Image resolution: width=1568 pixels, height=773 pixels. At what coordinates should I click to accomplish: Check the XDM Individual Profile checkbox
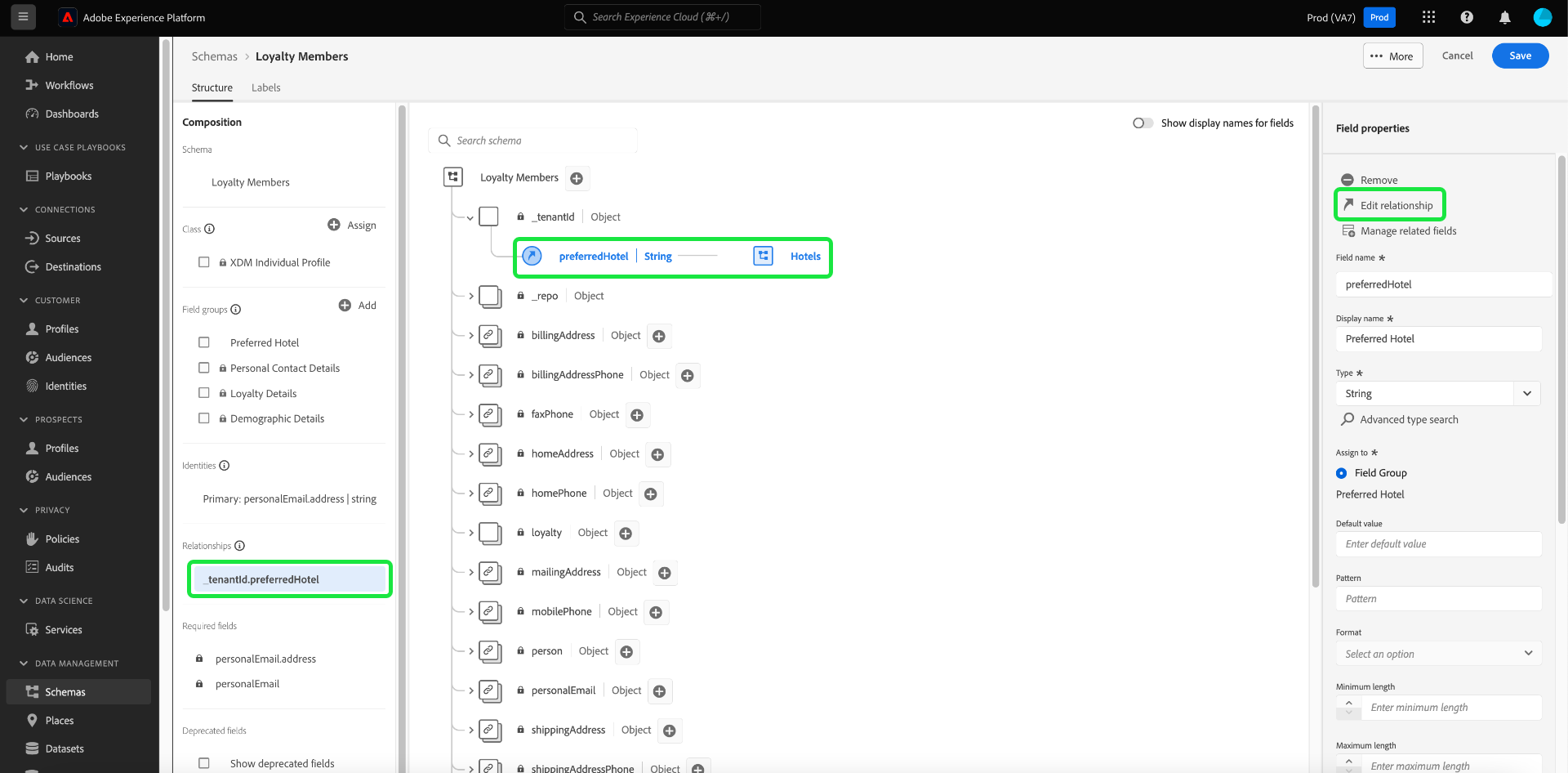click(204, 262)
